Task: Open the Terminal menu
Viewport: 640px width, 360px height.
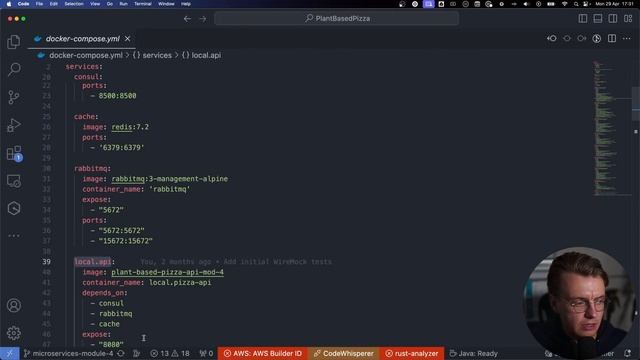Action: tap(142, 4)
